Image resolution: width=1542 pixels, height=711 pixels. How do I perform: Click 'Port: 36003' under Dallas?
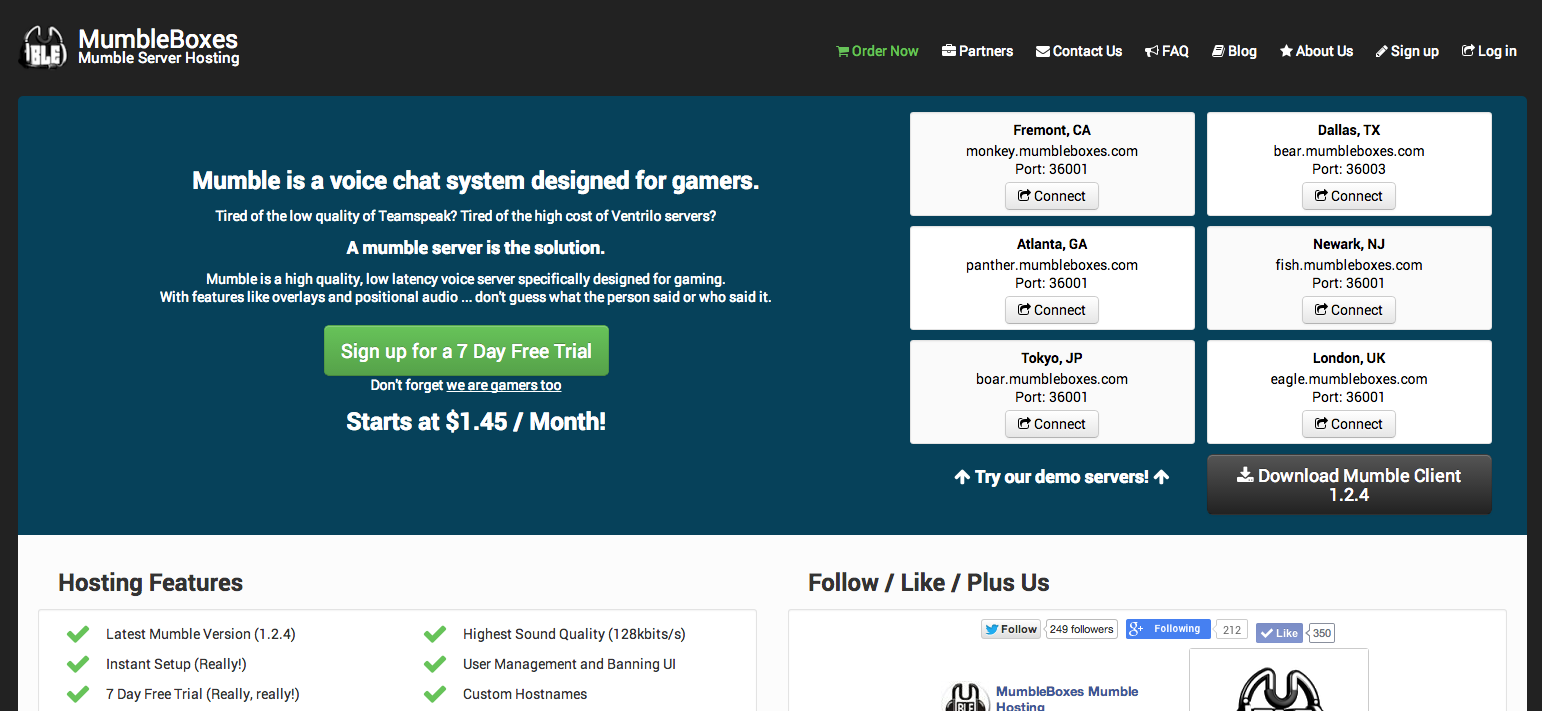(x=1349, y=169)
